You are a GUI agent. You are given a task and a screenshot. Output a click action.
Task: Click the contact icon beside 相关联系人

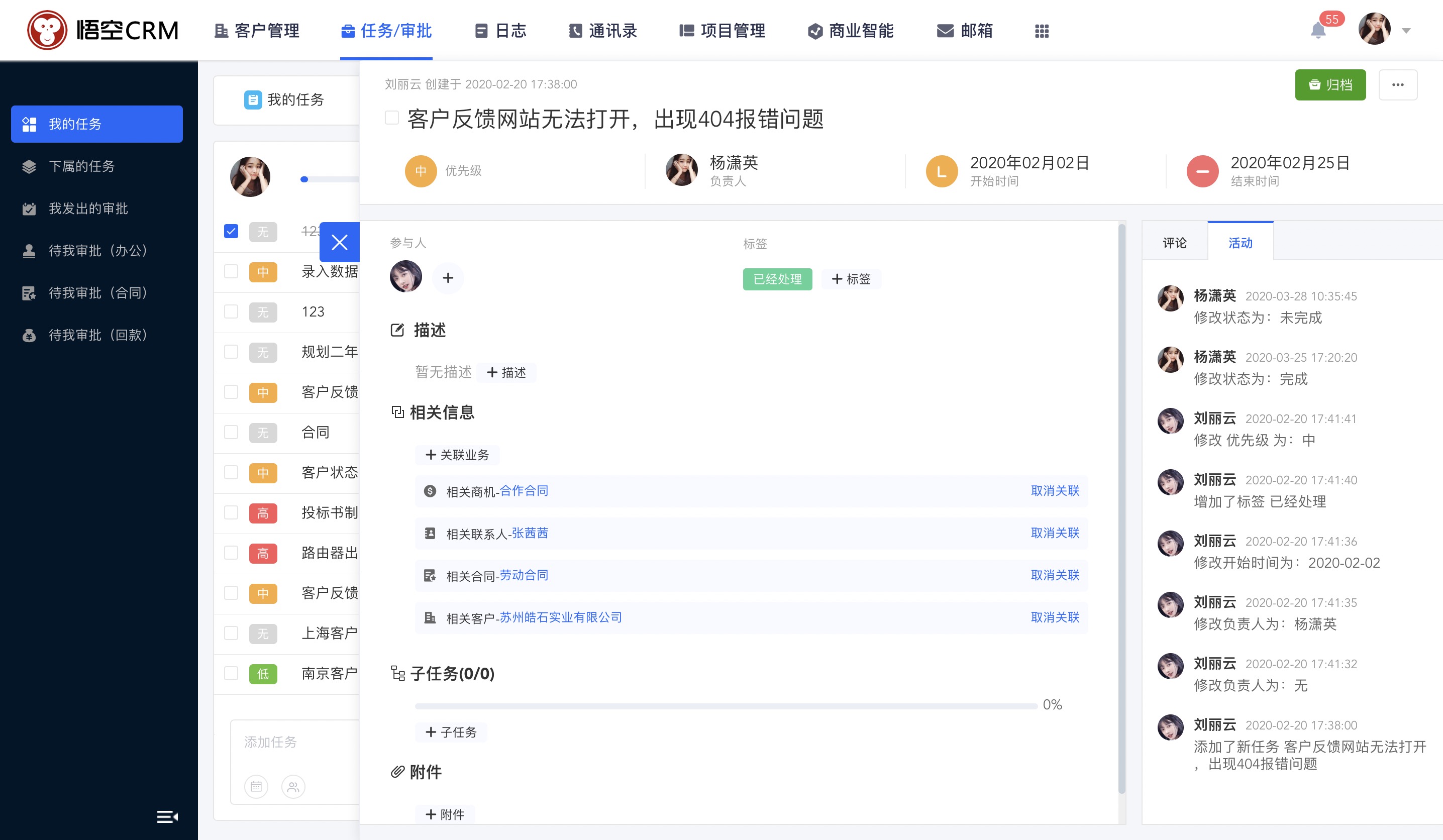pyautogui.click(x=430, y=533)
